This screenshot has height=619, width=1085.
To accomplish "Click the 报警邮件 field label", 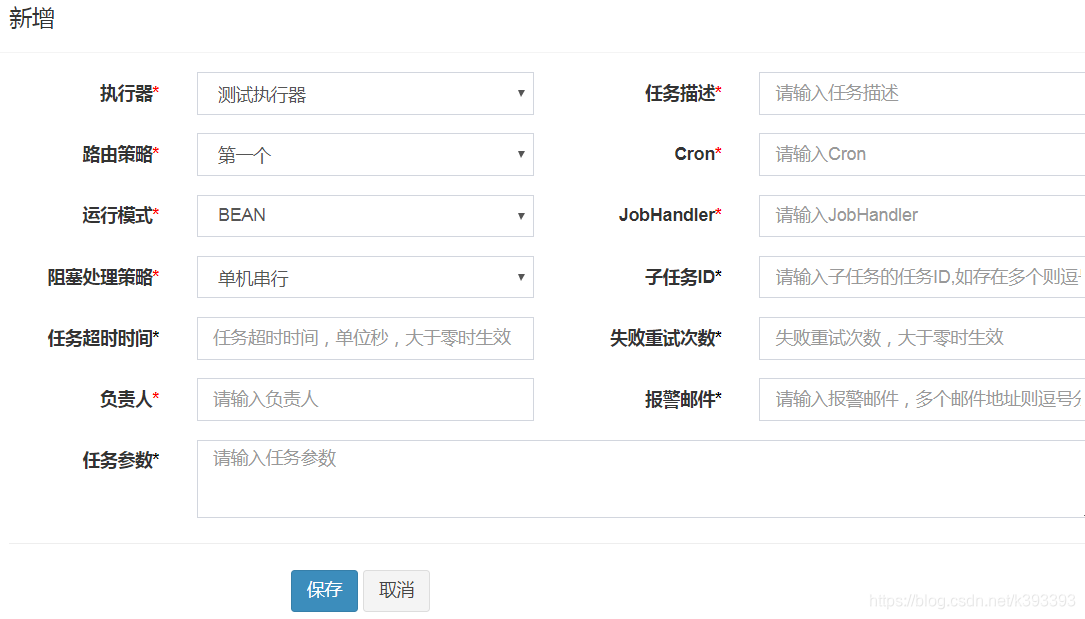I will pos(683,399).
